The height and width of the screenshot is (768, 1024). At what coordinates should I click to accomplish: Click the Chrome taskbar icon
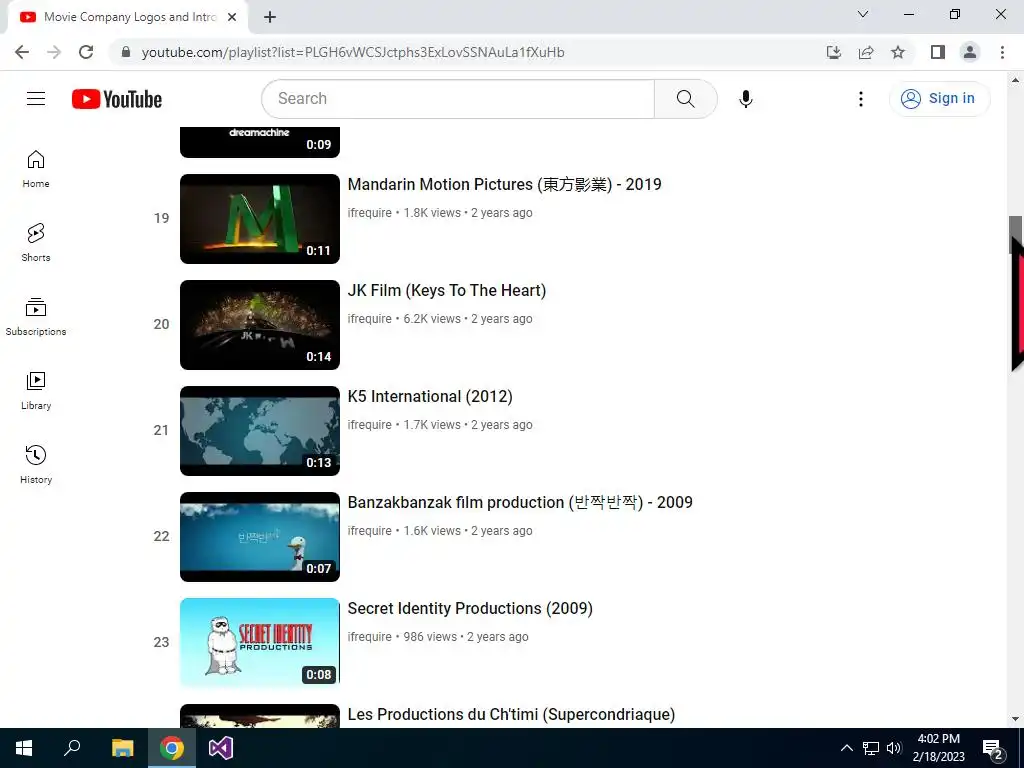pos(172,748)
